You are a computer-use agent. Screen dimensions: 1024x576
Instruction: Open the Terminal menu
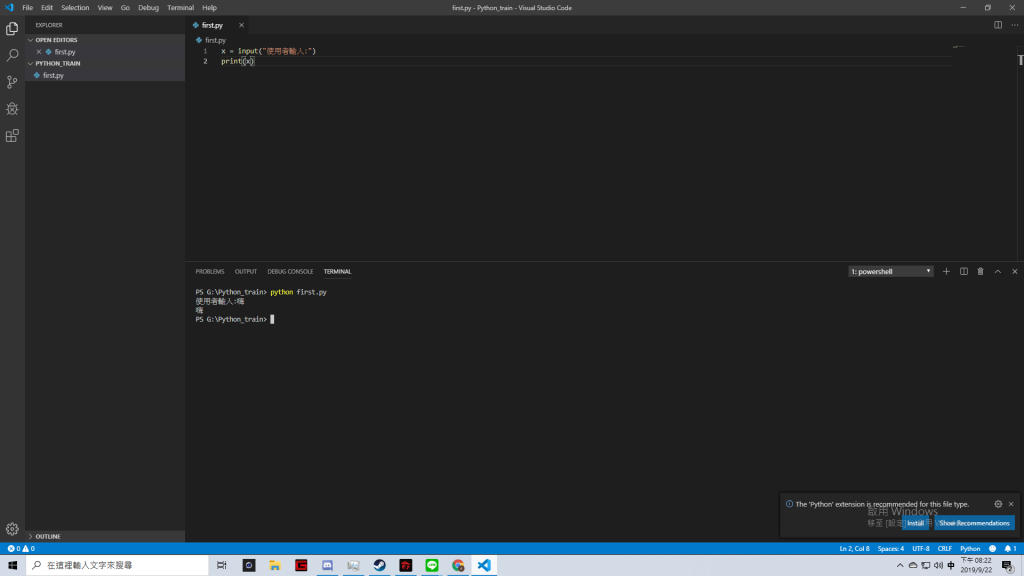click(x=180, y=8)
